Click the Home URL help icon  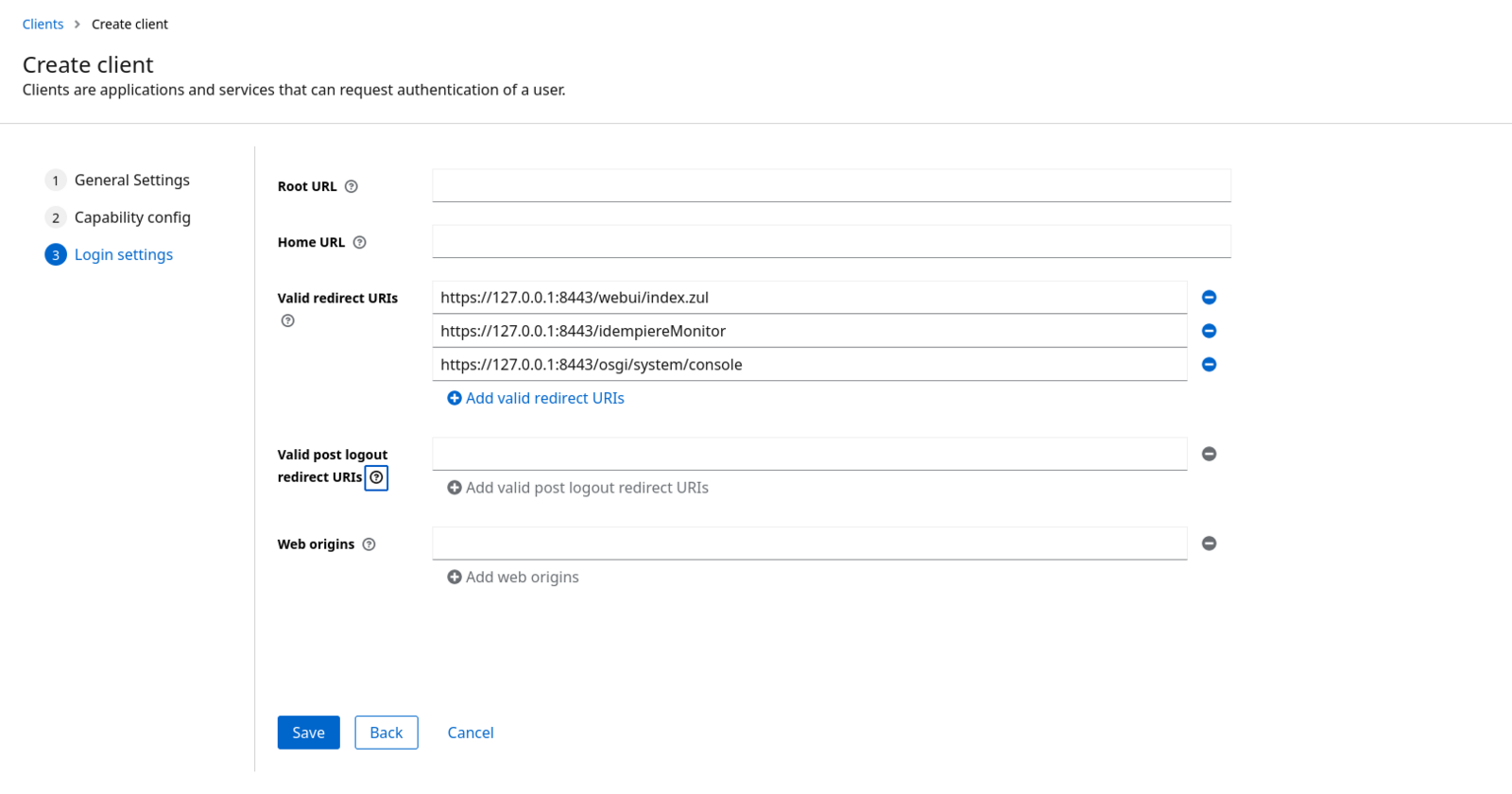359,243
